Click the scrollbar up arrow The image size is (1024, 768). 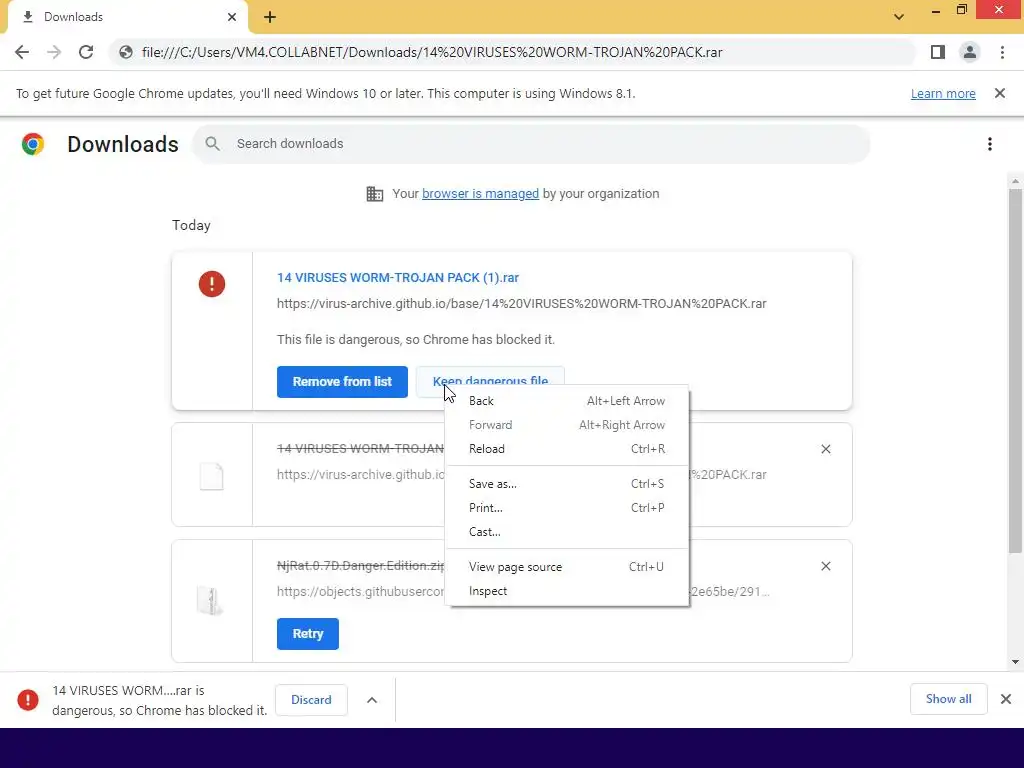[1015, 181]
